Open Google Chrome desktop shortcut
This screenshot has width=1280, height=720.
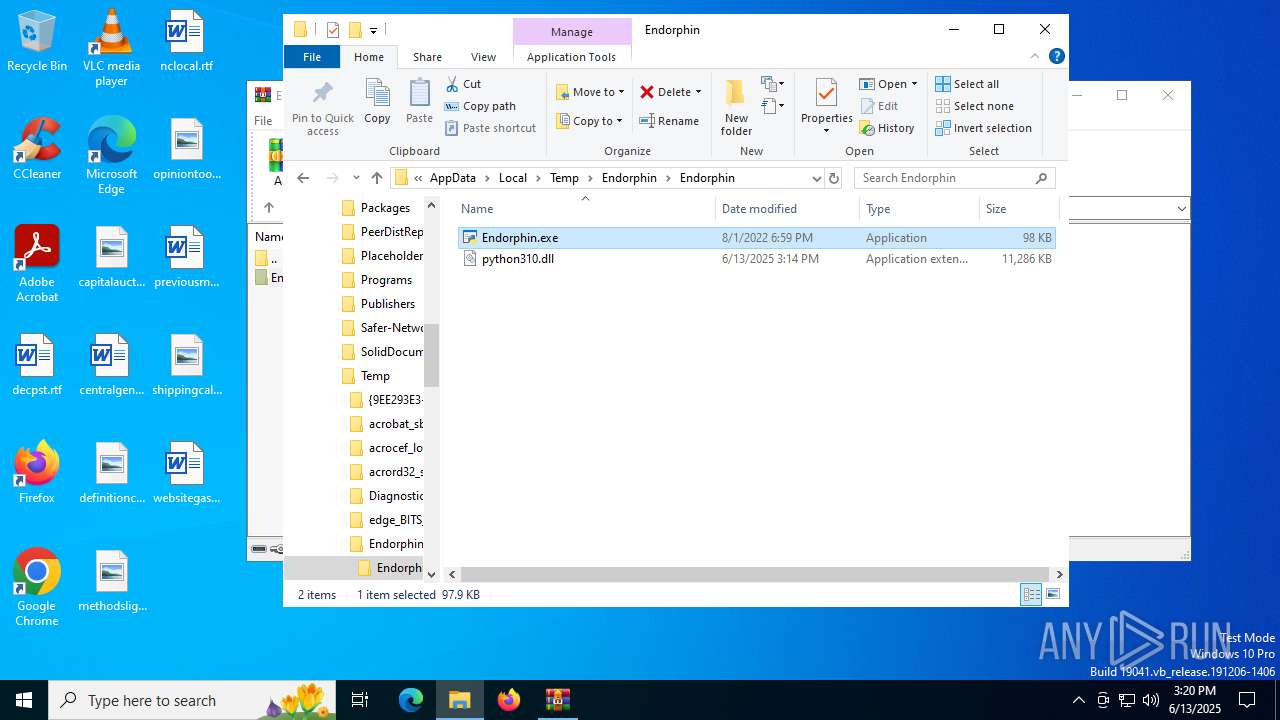click(37, 588)
